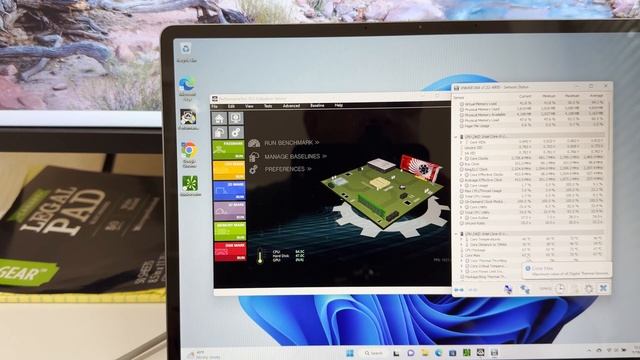Click the Average column header in HWiNFO
Screen dimensions: 640x360
[x=596, y=96]
